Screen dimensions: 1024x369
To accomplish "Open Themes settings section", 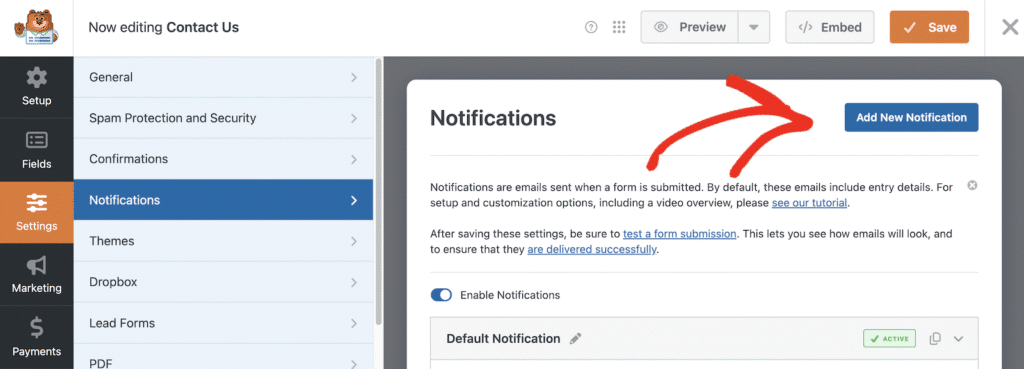I will click(x=223, y=241).
